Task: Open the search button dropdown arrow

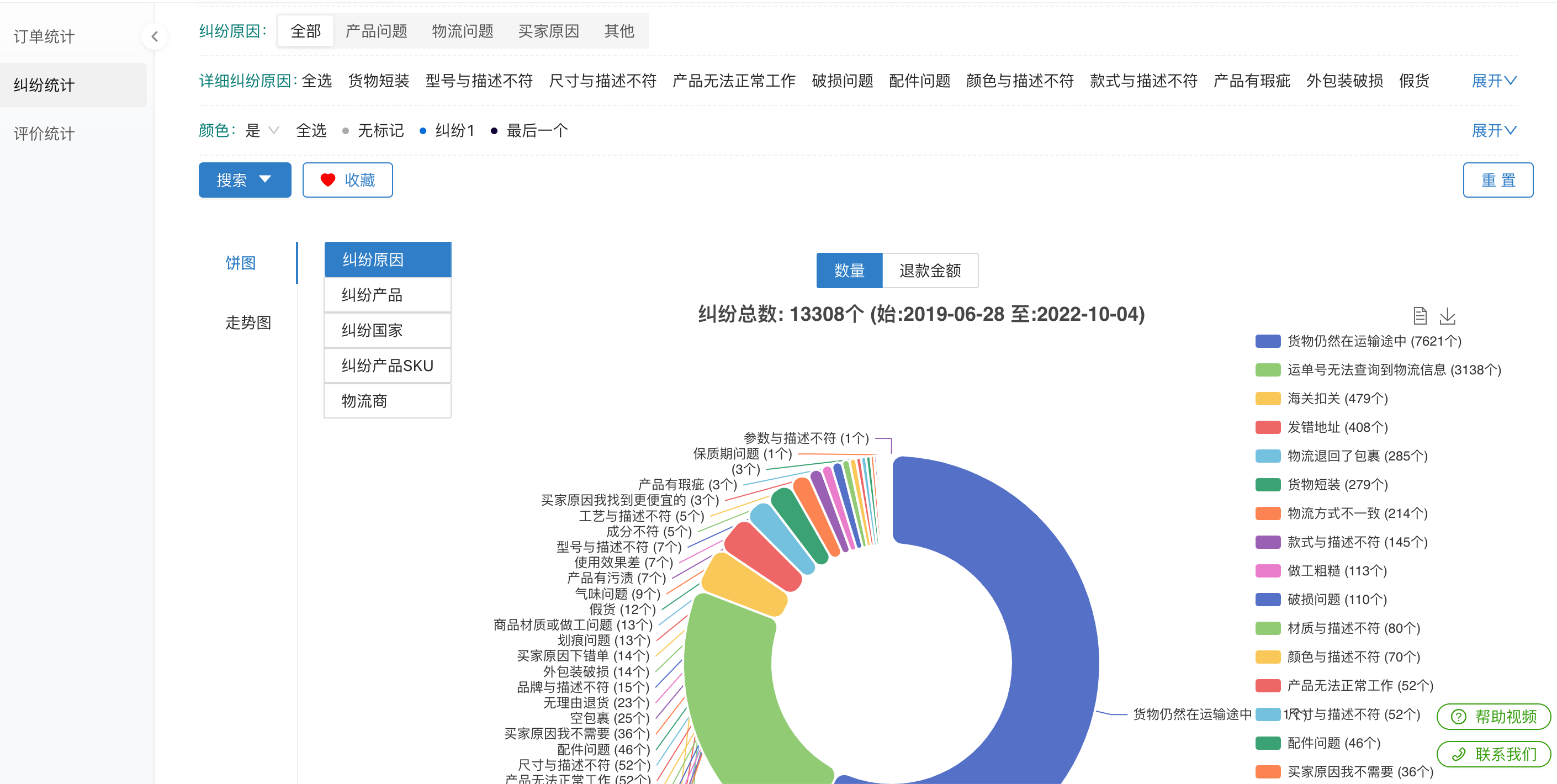Action: (x=264, y=179)
